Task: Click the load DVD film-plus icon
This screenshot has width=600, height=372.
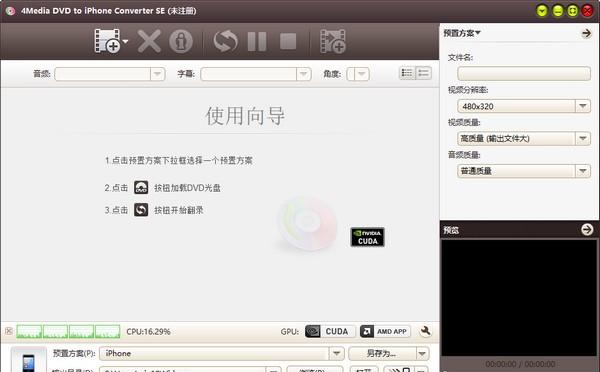Action: (x=107, y=41)
